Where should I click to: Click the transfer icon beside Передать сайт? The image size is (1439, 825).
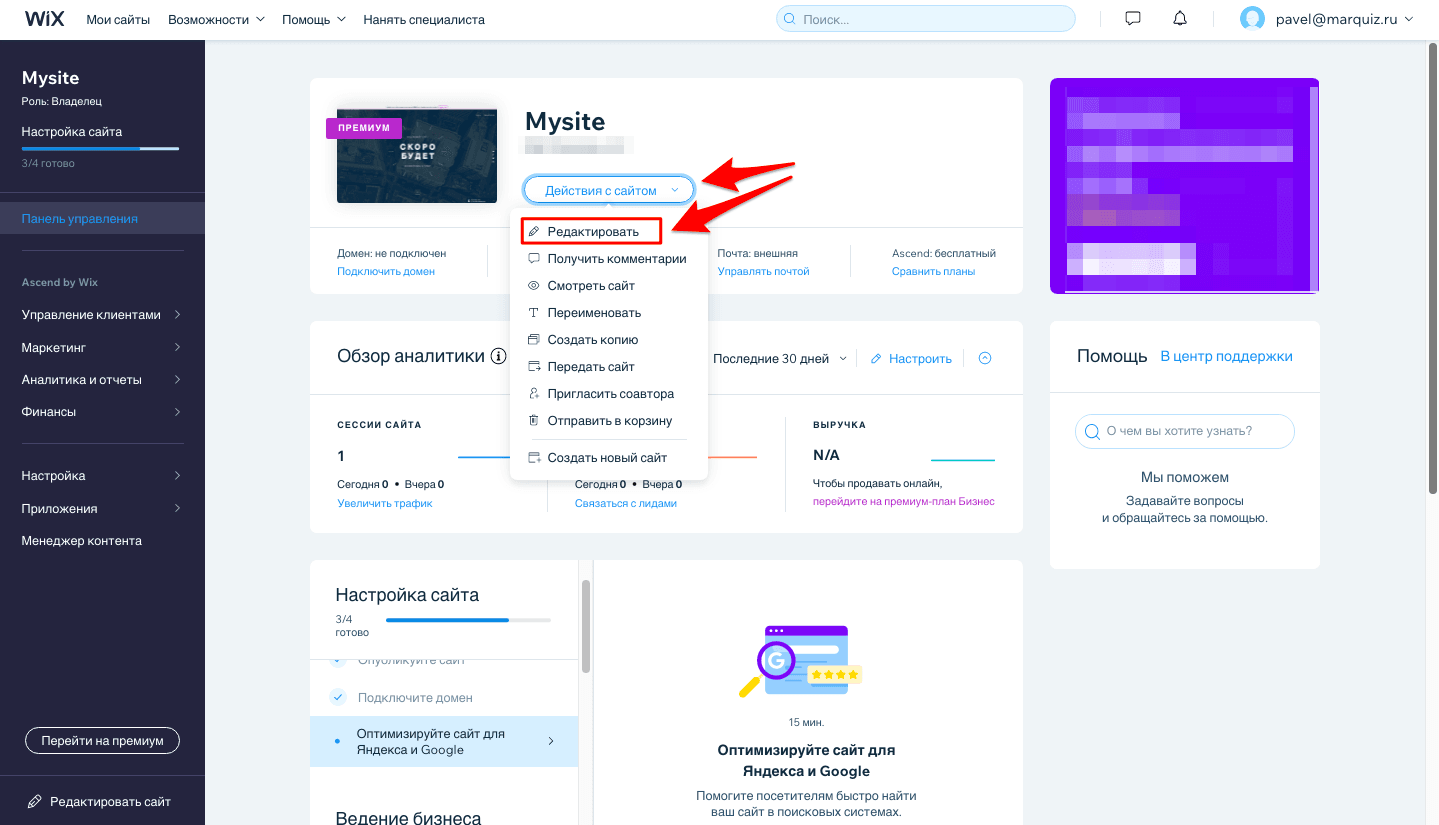point(534,367)
